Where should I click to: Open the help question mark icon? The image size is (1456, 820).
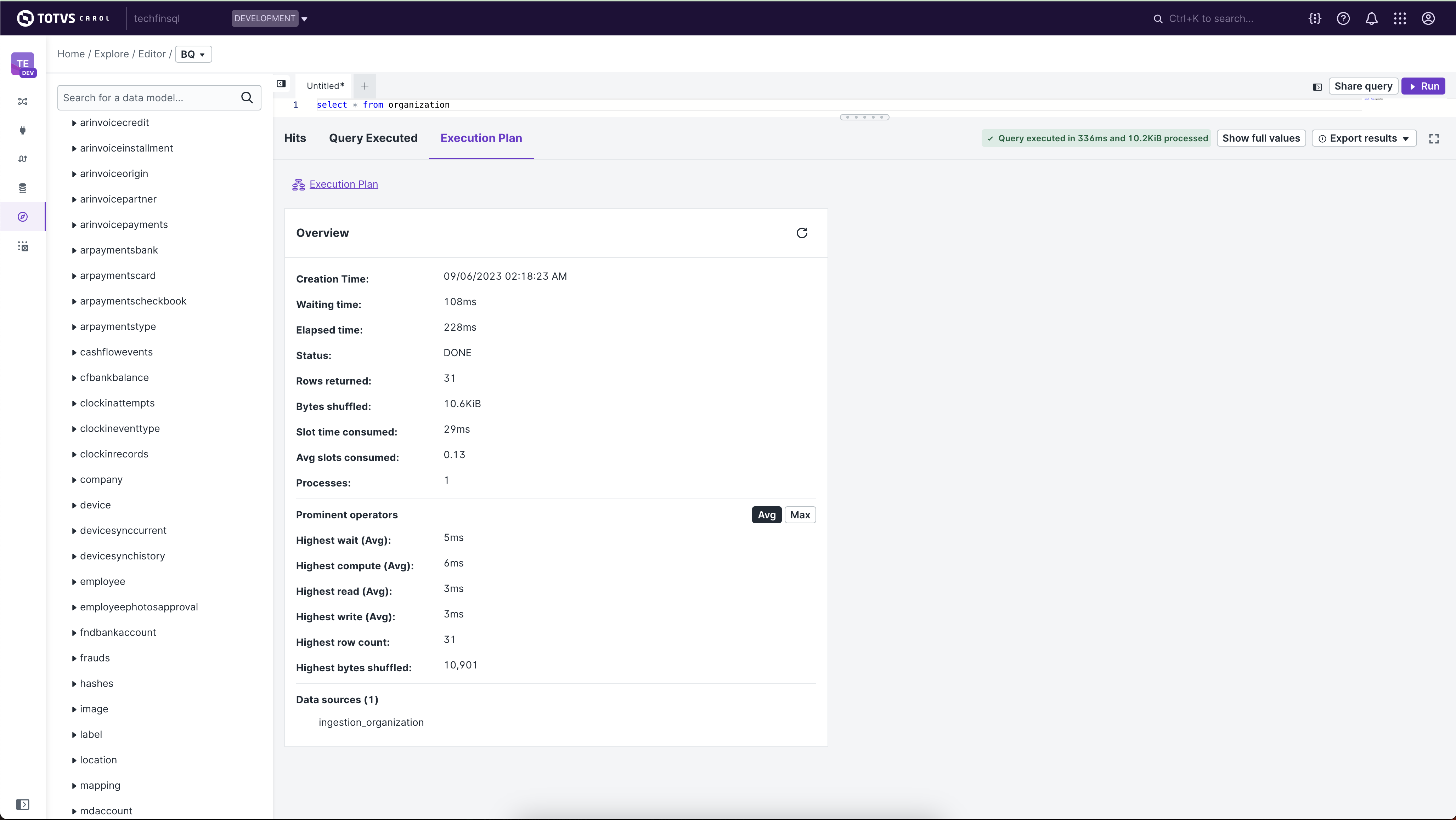coord(1343,19)
